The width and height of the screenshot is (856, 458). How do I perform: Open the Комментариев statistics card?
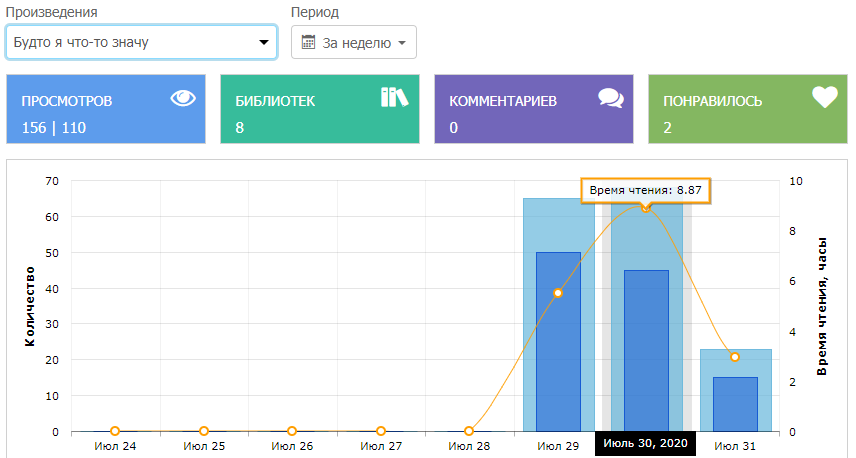534,108
